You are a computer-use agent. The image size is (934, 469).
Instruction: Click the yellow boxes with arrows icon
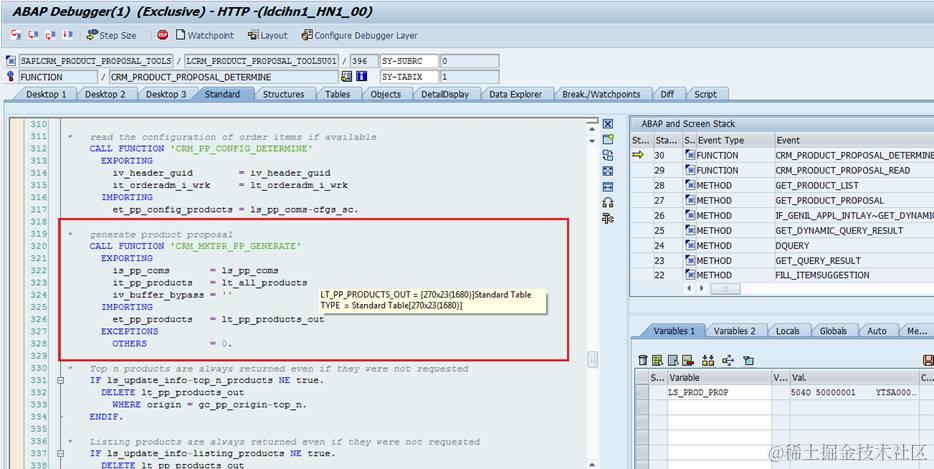point(708,360)
